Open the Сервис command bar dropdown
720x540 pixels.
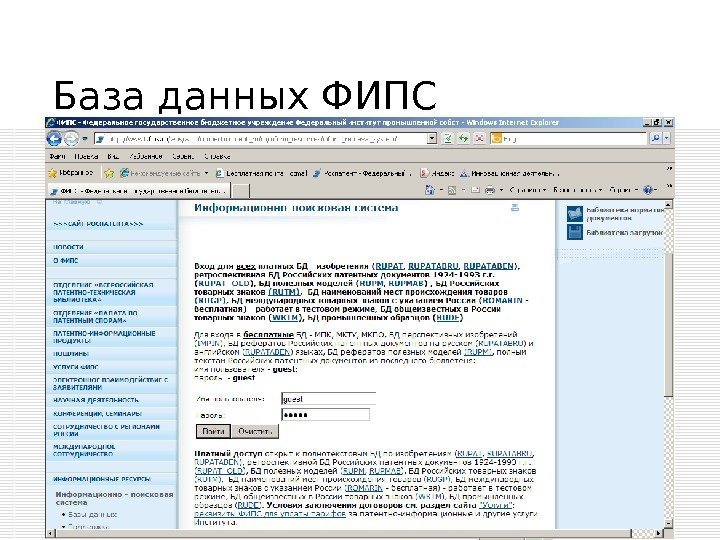point(624,190)
